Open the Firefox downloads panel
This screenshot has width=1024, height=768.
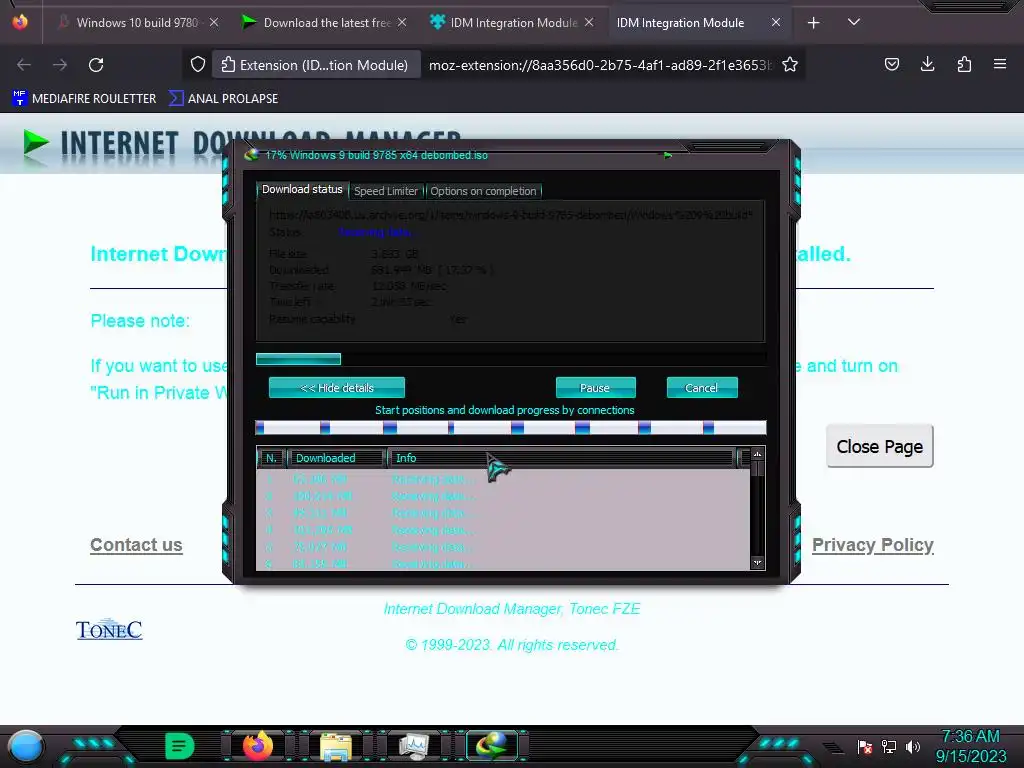927,64
